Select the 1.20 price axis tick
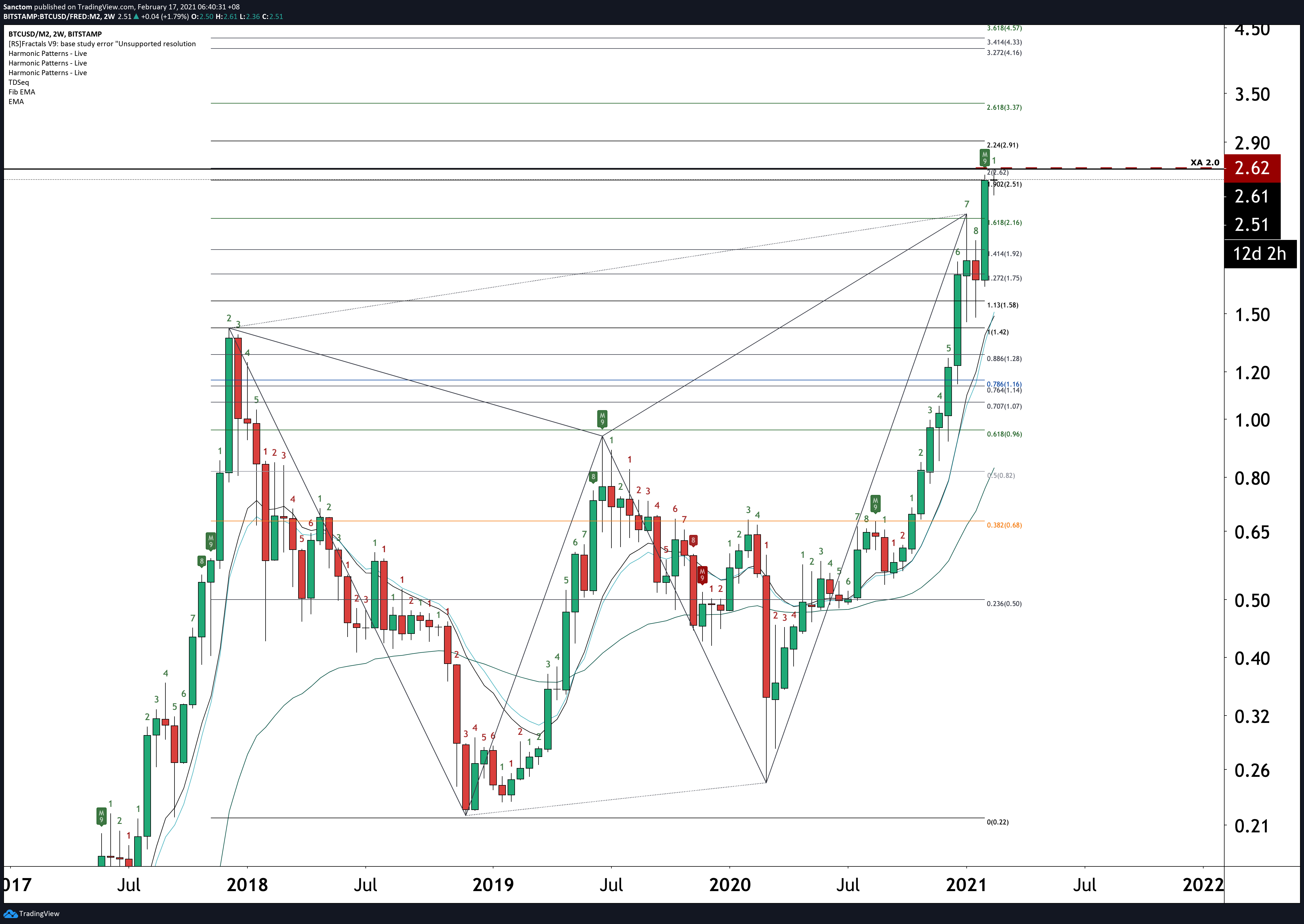Screen dimensions: 1304x924 pos(1252,373)
